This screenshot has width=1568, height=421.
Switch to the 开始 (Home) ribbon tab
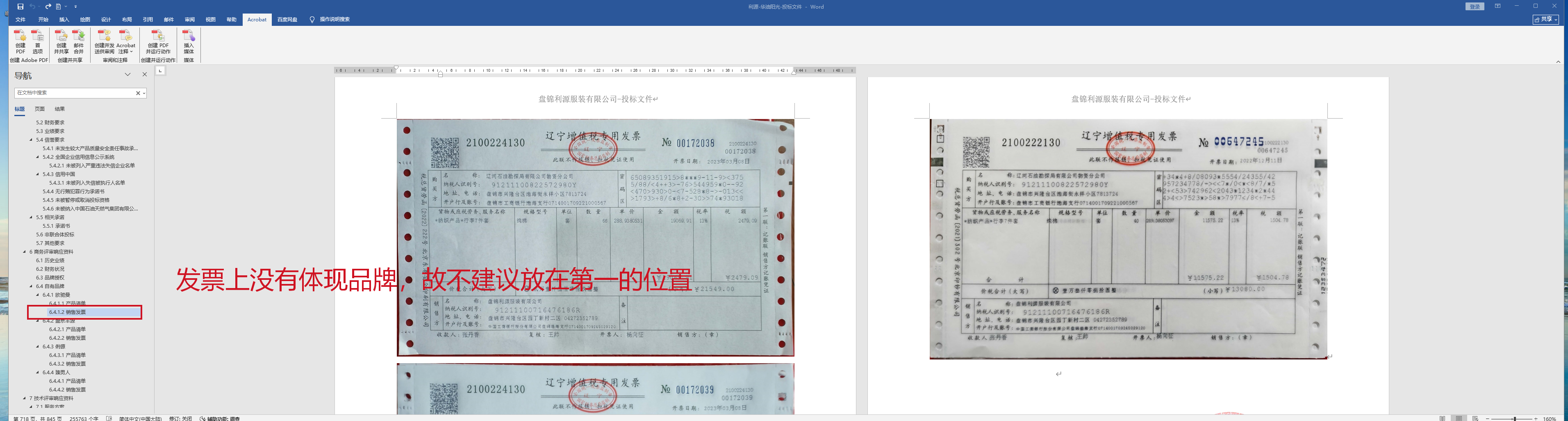click(43, 20)
